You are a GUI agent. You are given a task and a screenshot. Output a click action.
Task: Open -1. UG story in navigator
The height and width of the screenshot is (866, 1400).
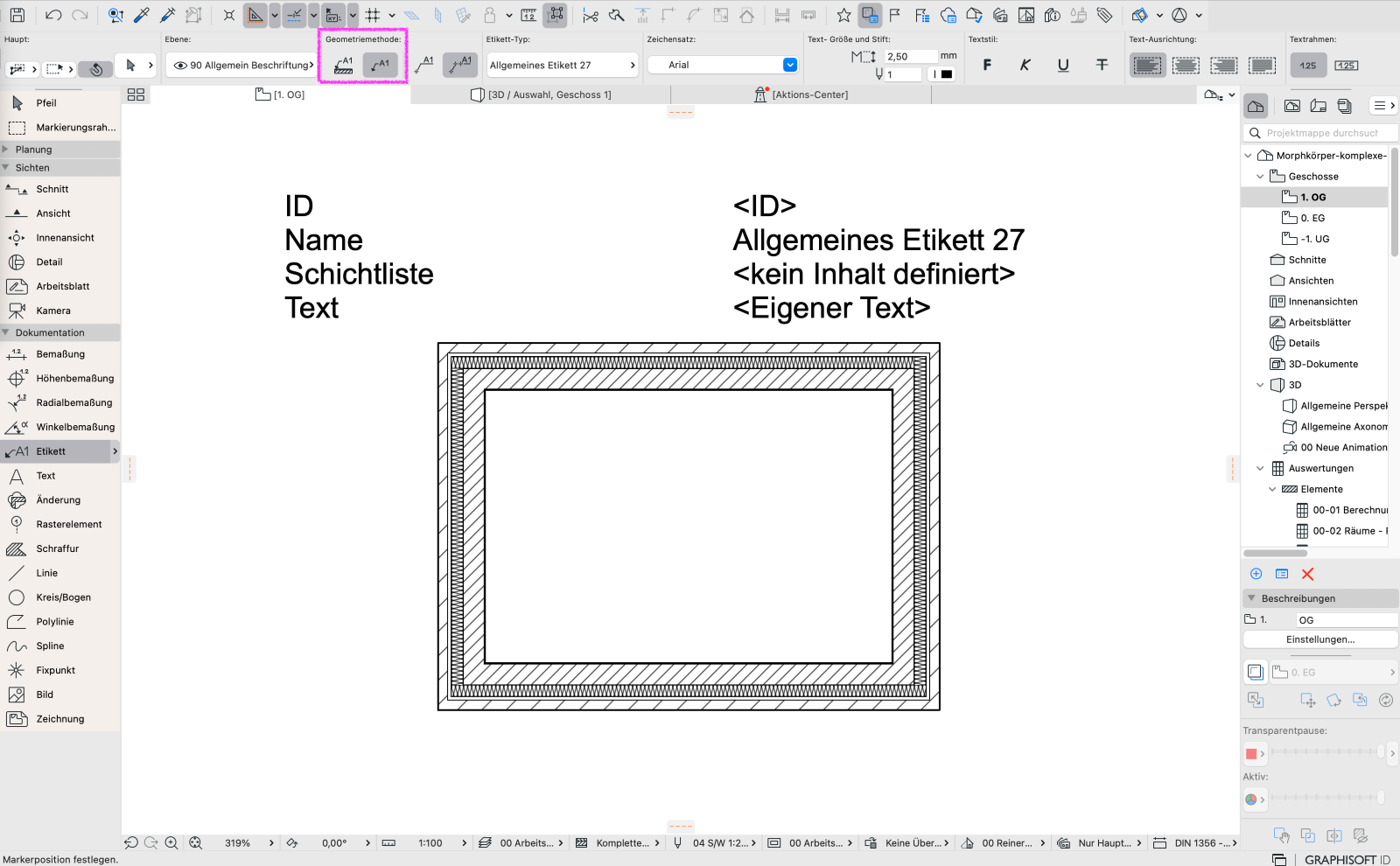pyautogui.click(x=1314, y=239)
